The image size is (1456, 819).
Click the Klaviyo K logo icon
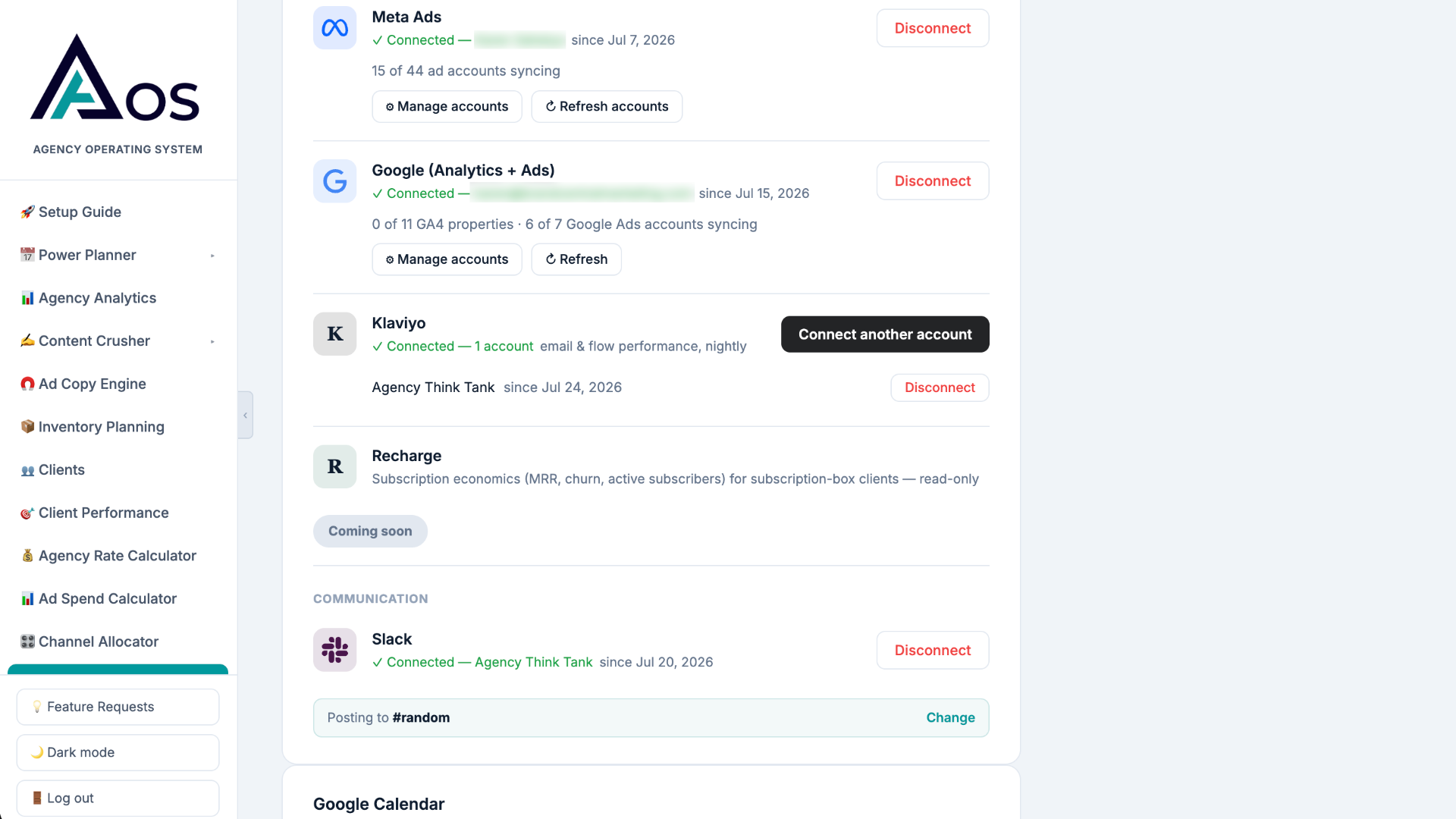334,334
